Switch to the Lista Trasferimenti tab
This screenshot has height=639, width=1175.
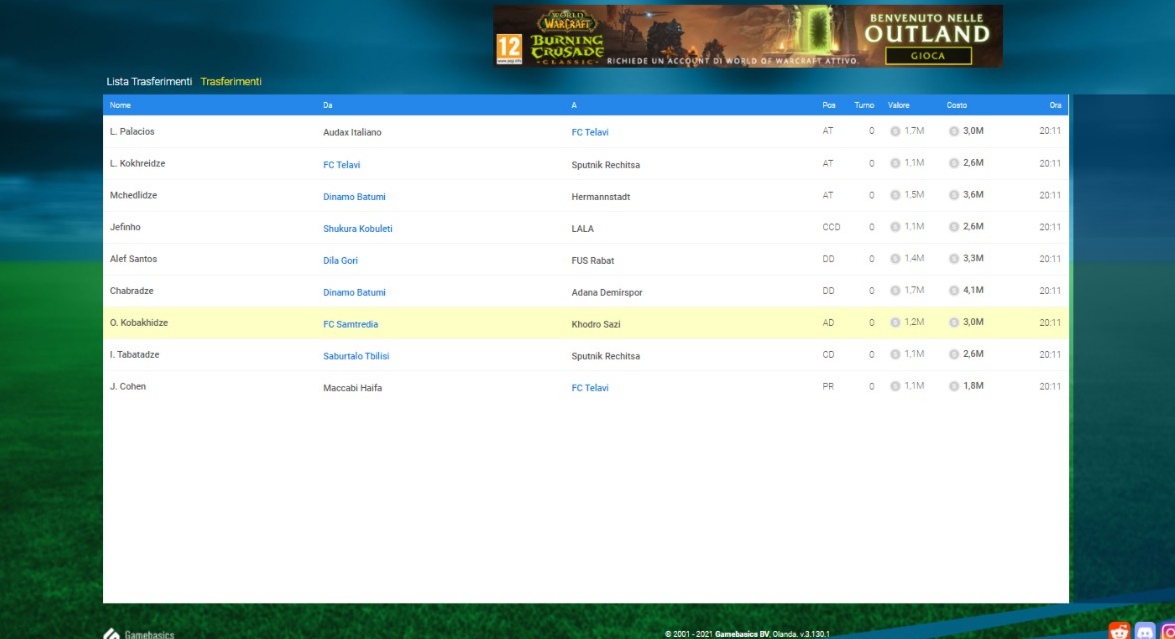coord(149,82)
